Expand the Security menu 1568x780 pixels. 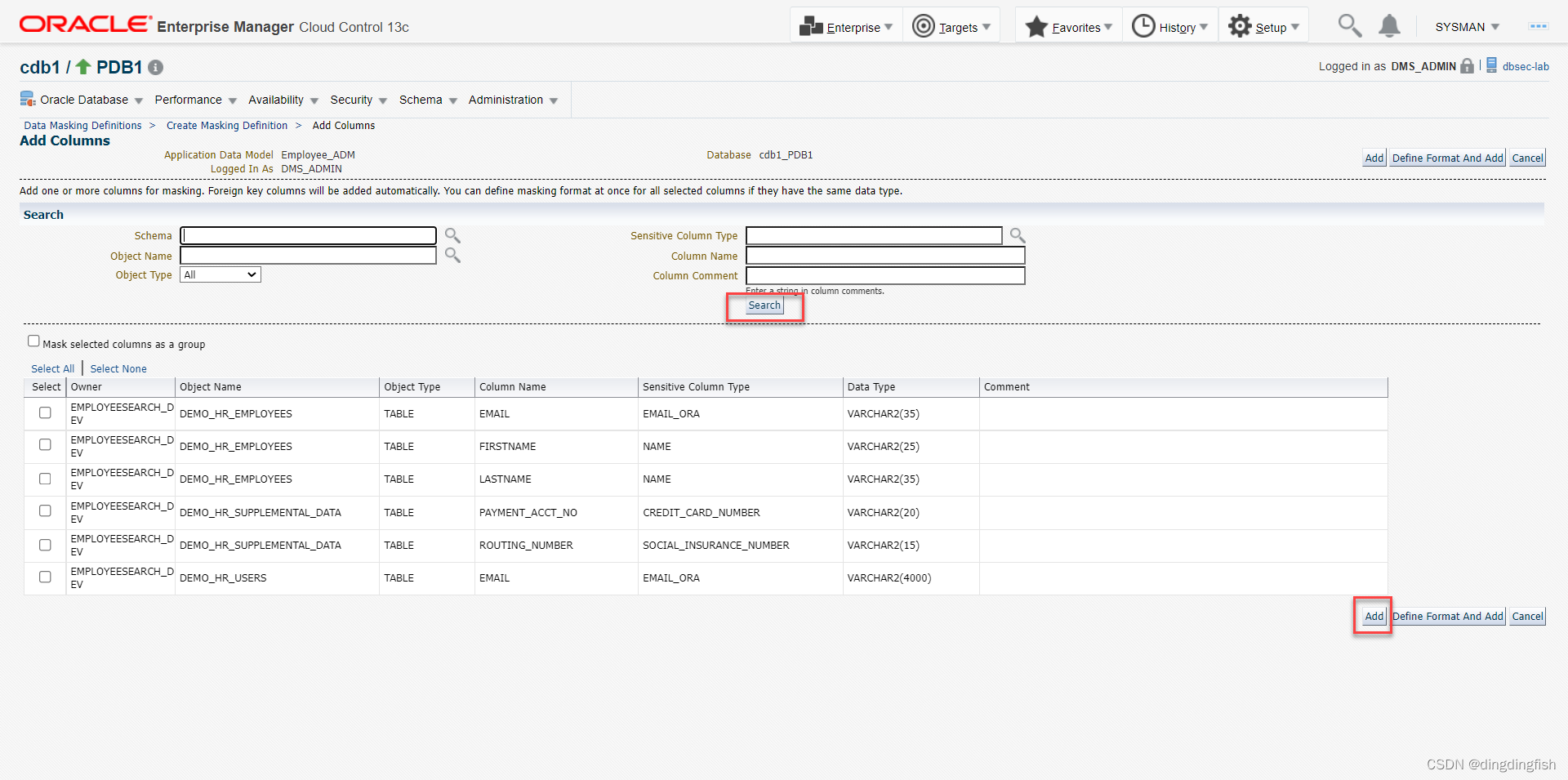358,100
